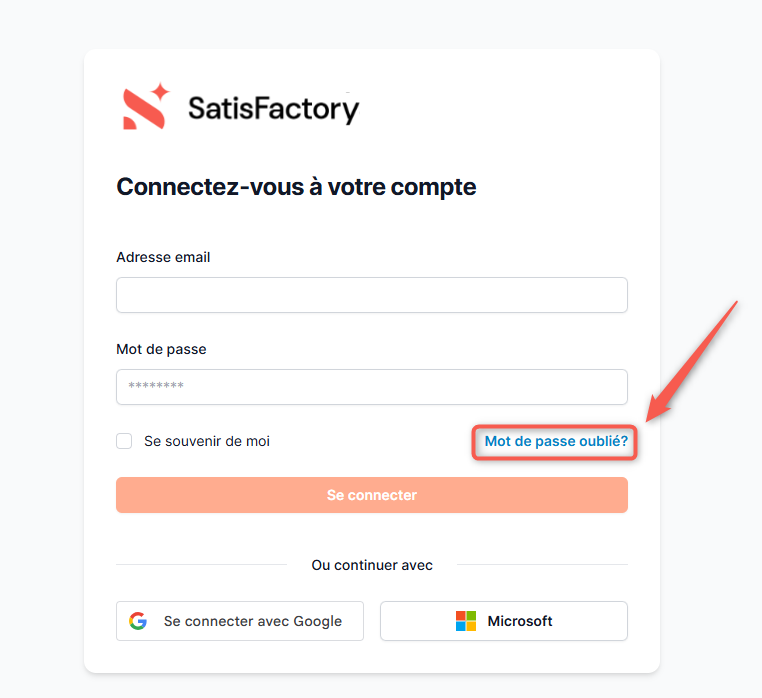Click the Mot de passe field label
Viewport: 762px width, 698px height.
[x=161, y=349]
